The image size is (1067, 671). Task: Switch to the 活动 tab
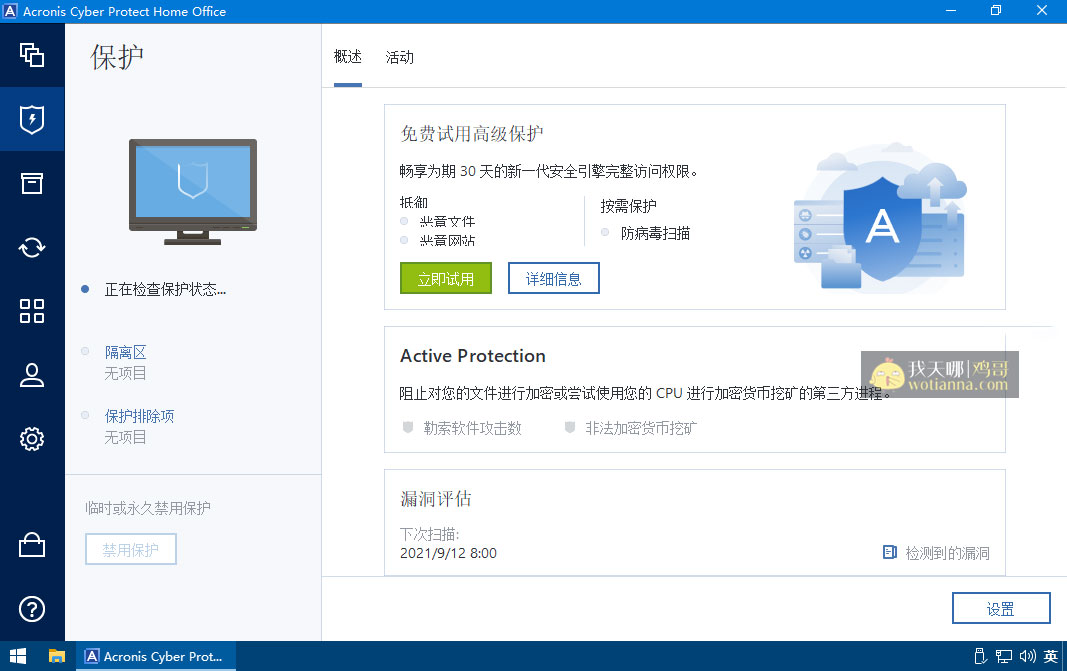pos(399,57)
